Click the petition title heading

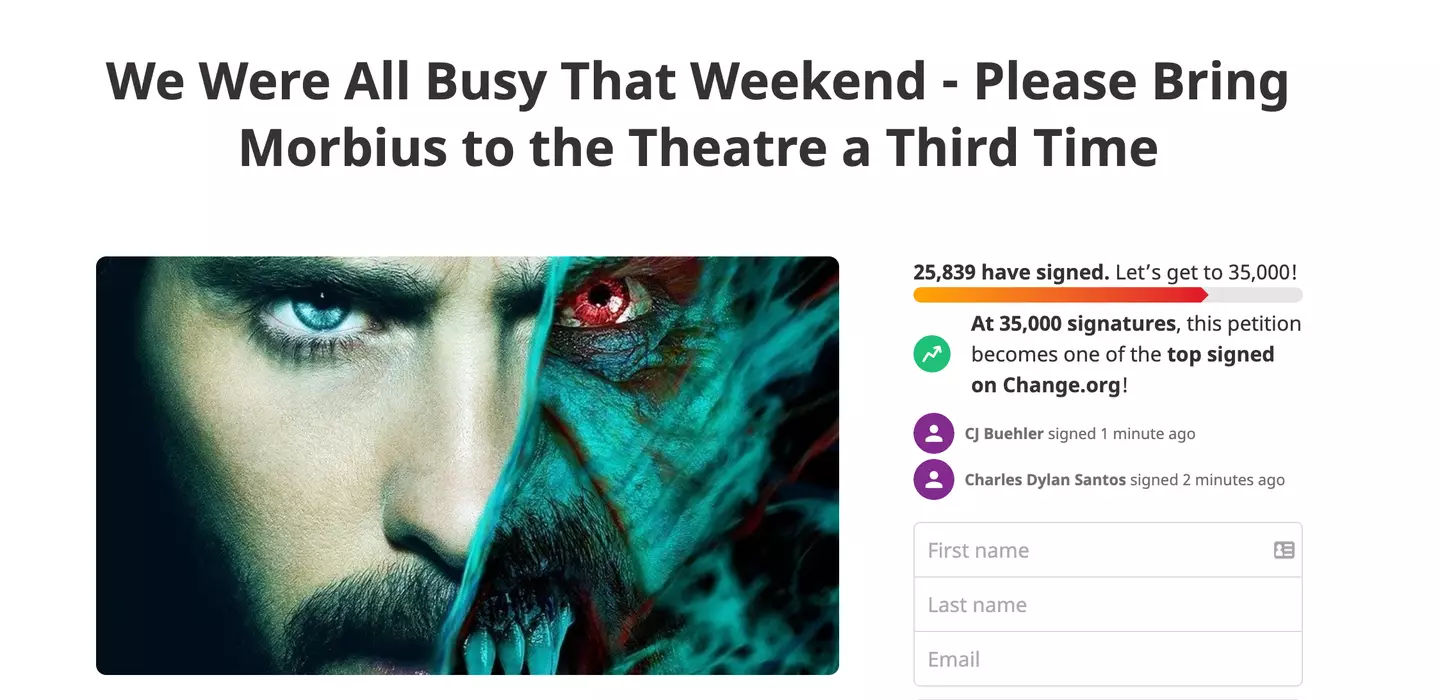click(x=697, y=114)
